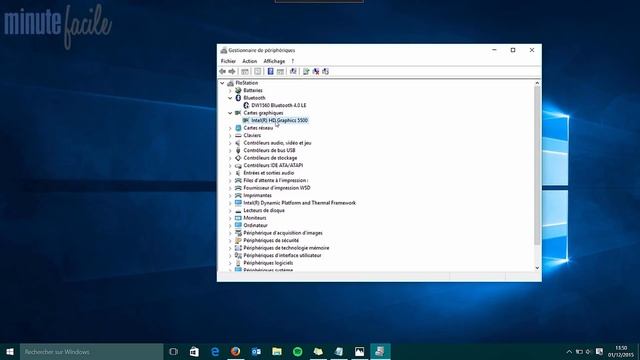Expand Contrôleurs de bus USB
Screen dimensions: 640x360
tap(230, 151)
